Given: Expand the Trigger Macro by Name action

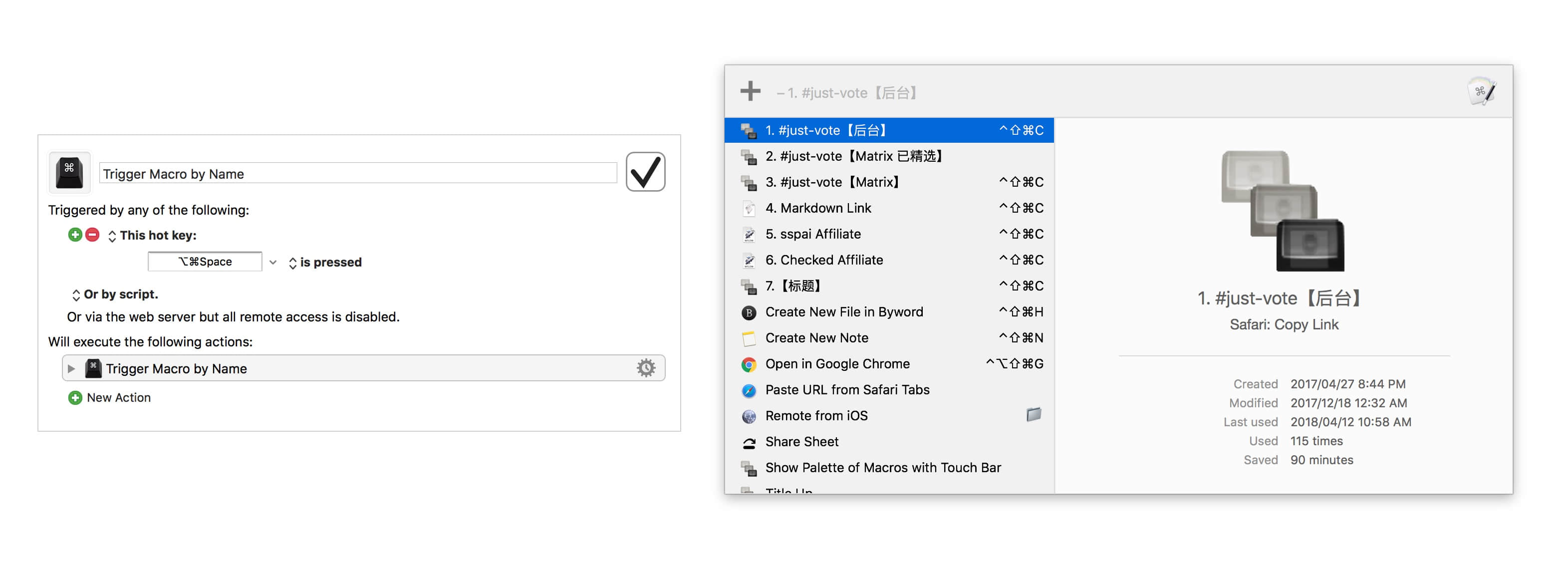Looking at the screenshot, I should [x=71, y=368].
